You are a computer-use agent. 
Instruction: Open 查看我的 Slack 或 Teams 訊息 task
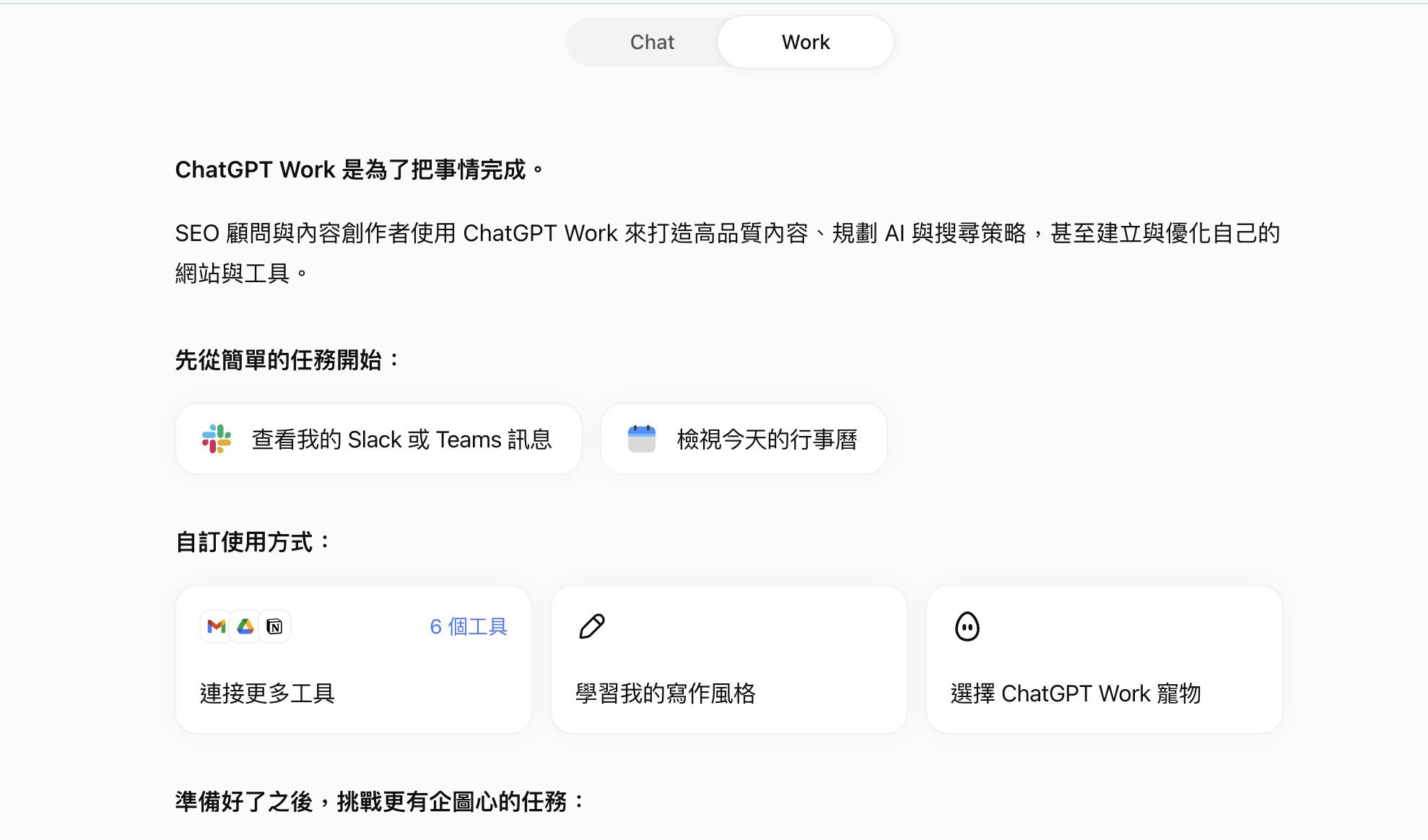pos(378,439)
